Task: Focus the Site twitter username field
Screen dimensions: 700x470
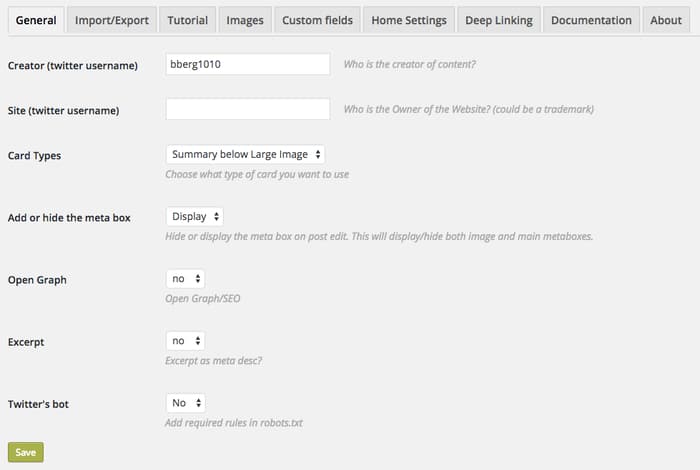Action: coord(247,109)
